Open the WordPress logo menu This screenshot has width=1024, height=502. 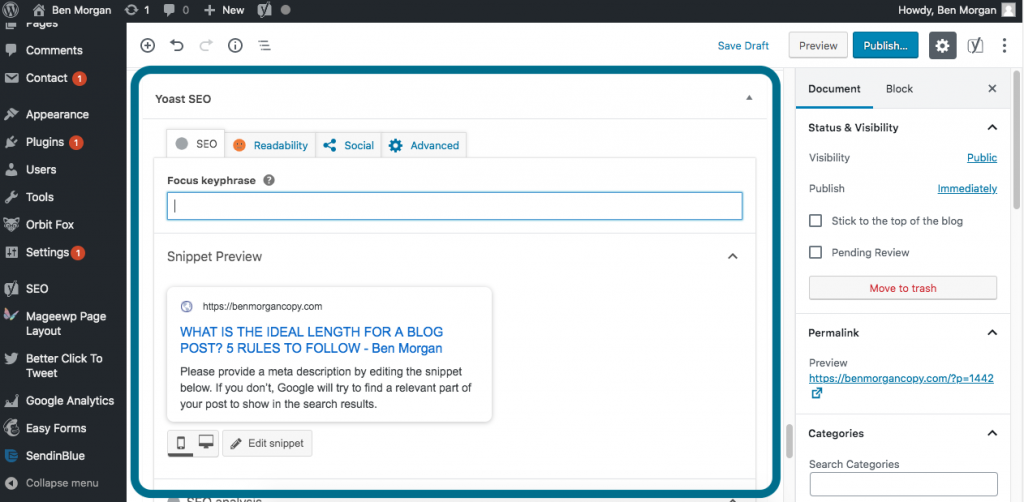coord(11,10)
